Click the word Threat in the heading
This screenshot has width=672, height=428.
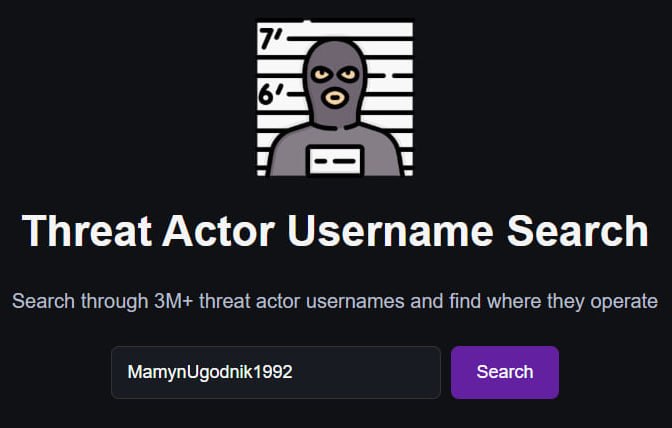click(x=87, y=231)
